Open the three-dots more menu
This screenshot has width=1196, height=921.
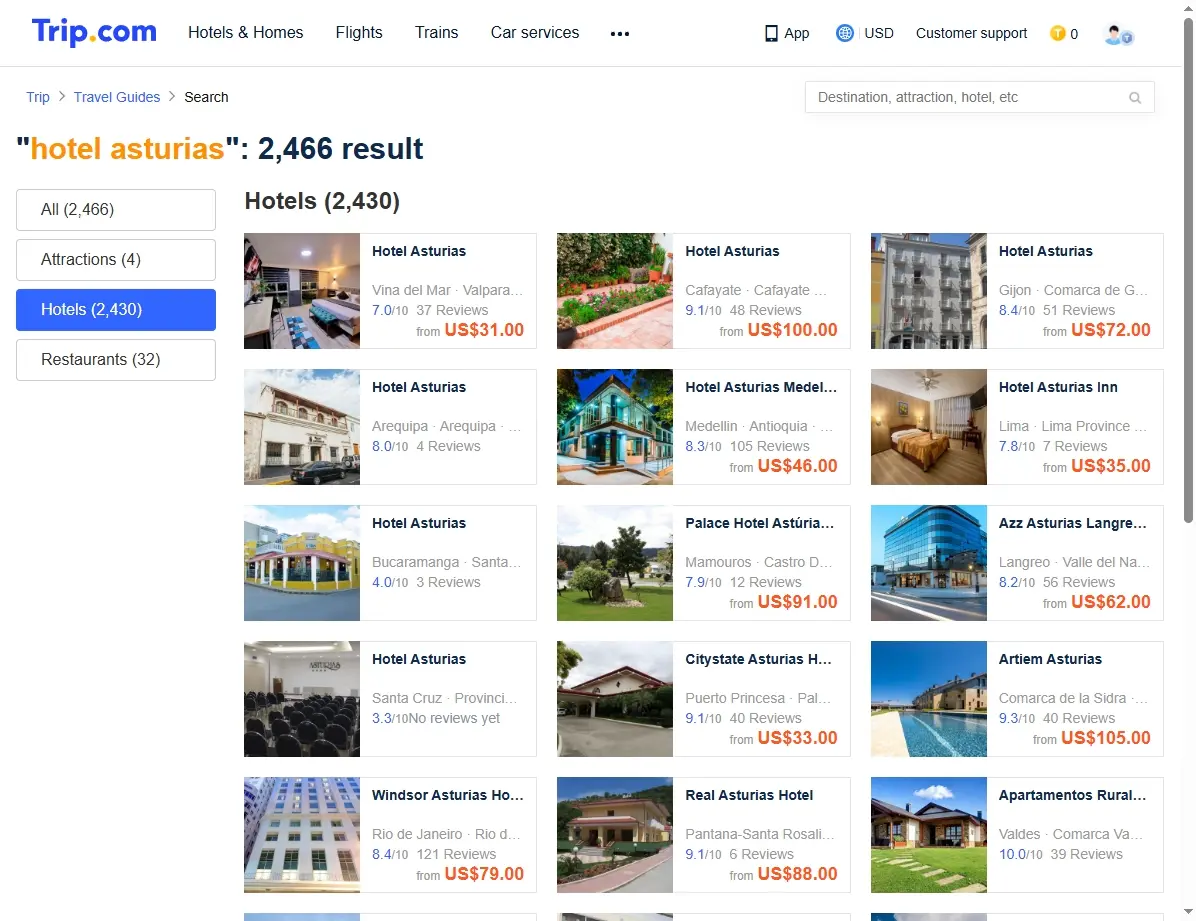(619, 34)
